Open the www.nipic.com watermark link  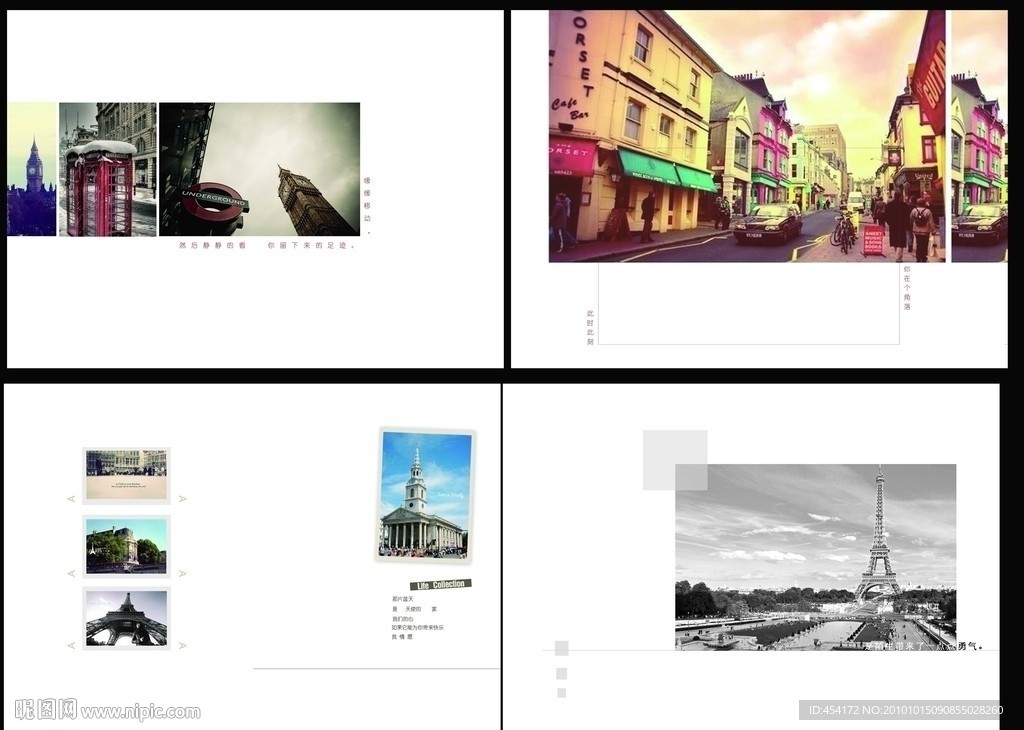[x=140, y=713]
